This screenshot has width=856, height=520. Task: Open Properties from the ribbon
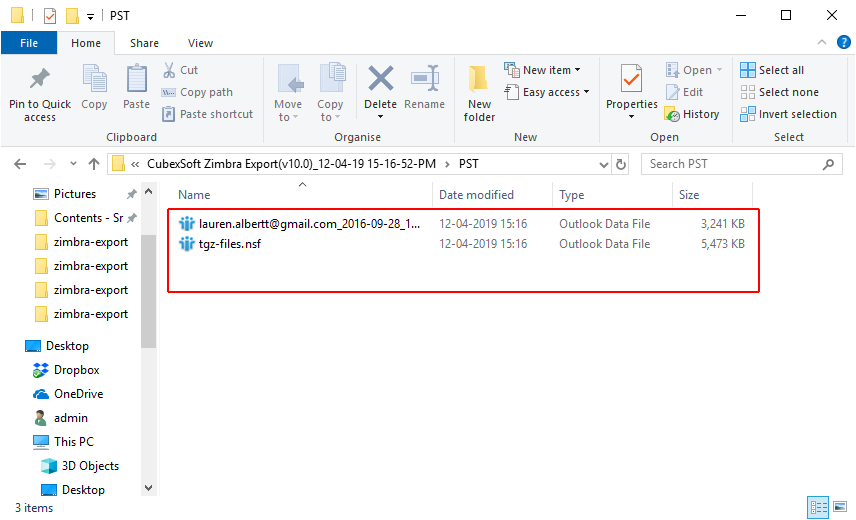click(x=631, y=80)
